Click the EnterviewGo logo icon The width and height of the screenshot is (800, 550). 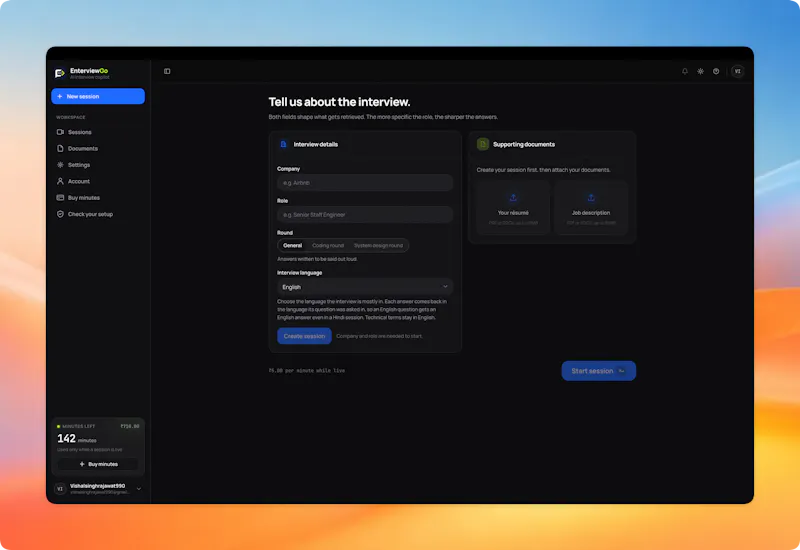click(60, 73)
